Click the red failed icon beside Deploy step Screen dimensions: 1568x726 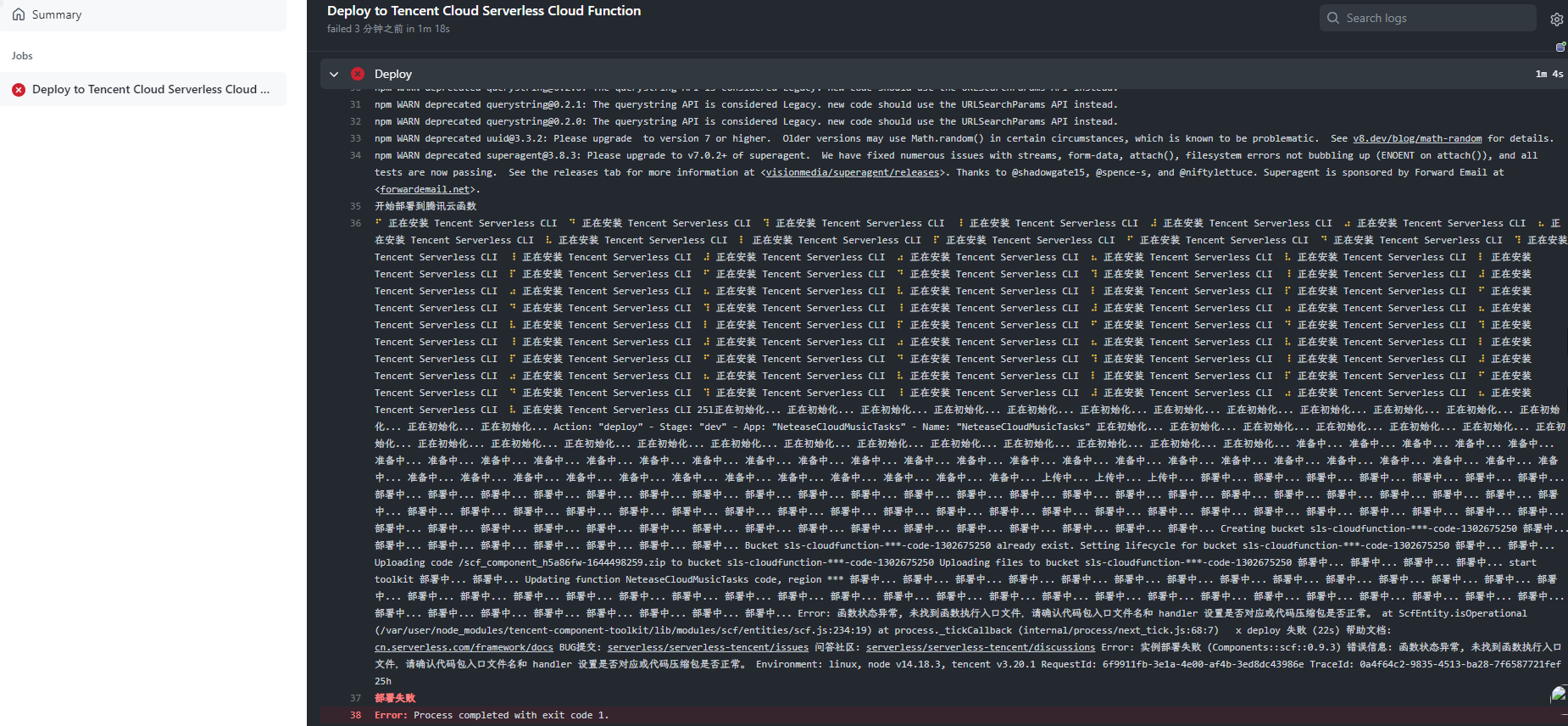358,74
